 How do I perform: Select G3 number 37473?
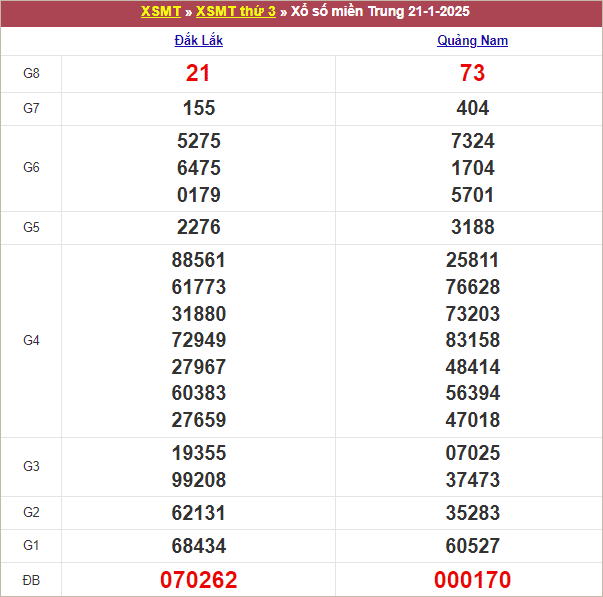(473, 480)
